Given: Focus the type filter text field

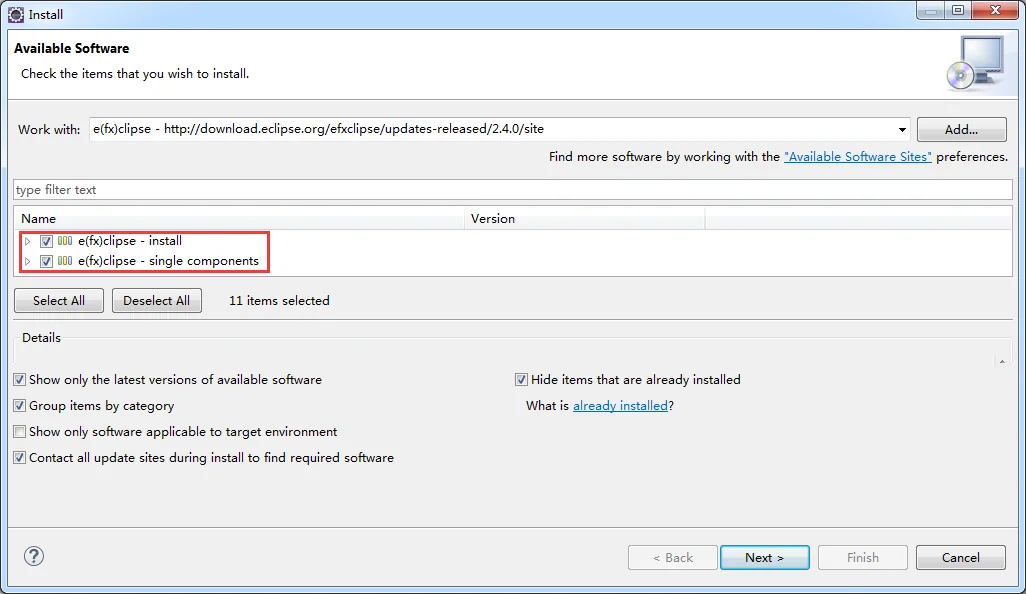Looking at the screenshot, I should tap(513, 190).
